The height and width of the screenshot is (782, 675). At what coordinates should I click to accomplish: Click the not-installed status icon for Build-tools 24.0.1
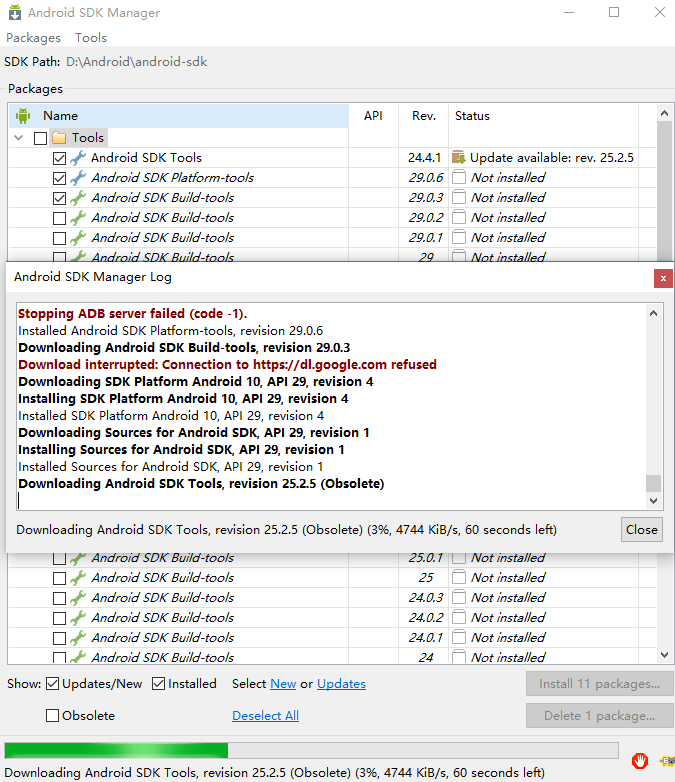(x=458, y=637)
